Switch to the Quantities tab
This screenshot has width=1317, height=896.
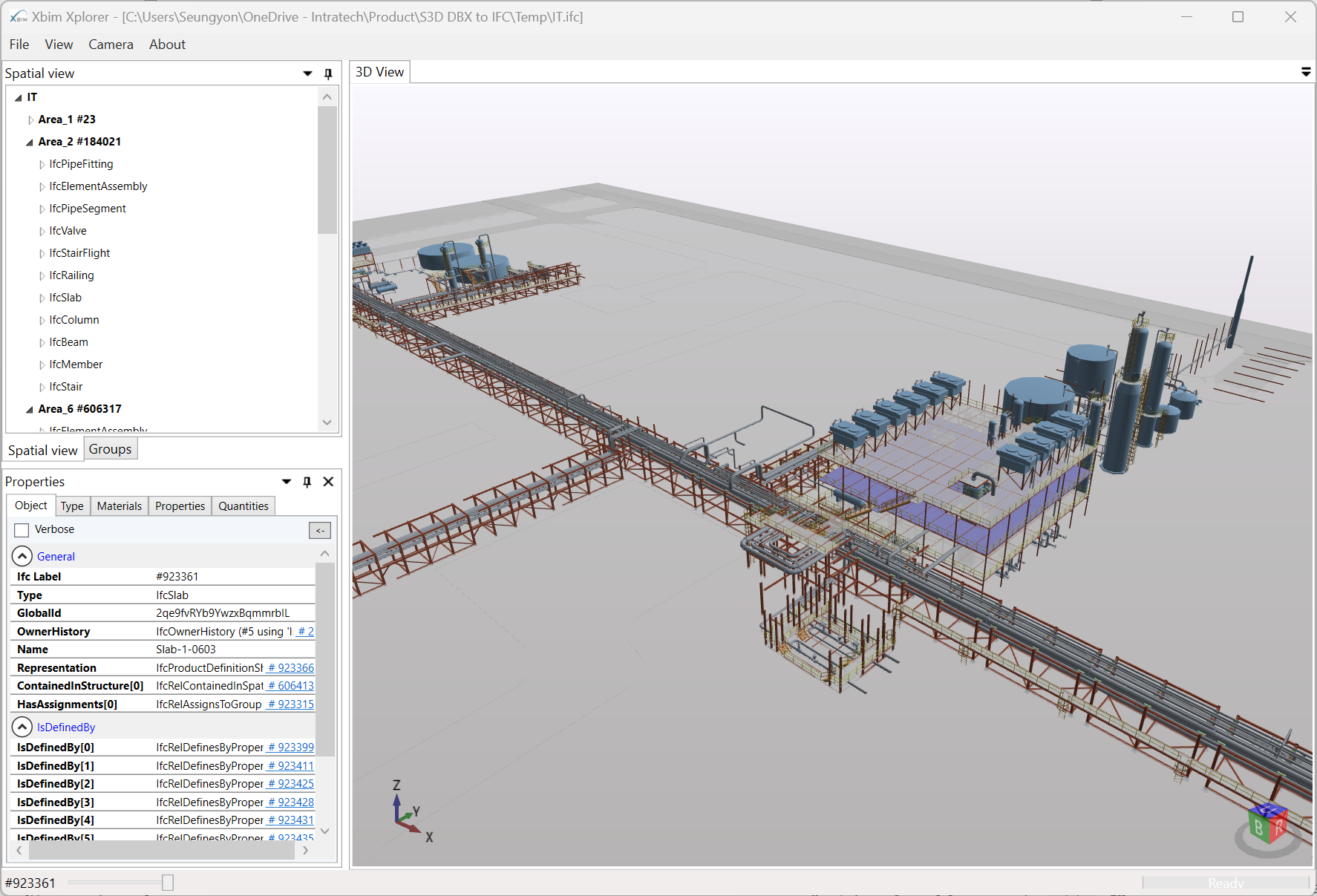tap(243, 506)
